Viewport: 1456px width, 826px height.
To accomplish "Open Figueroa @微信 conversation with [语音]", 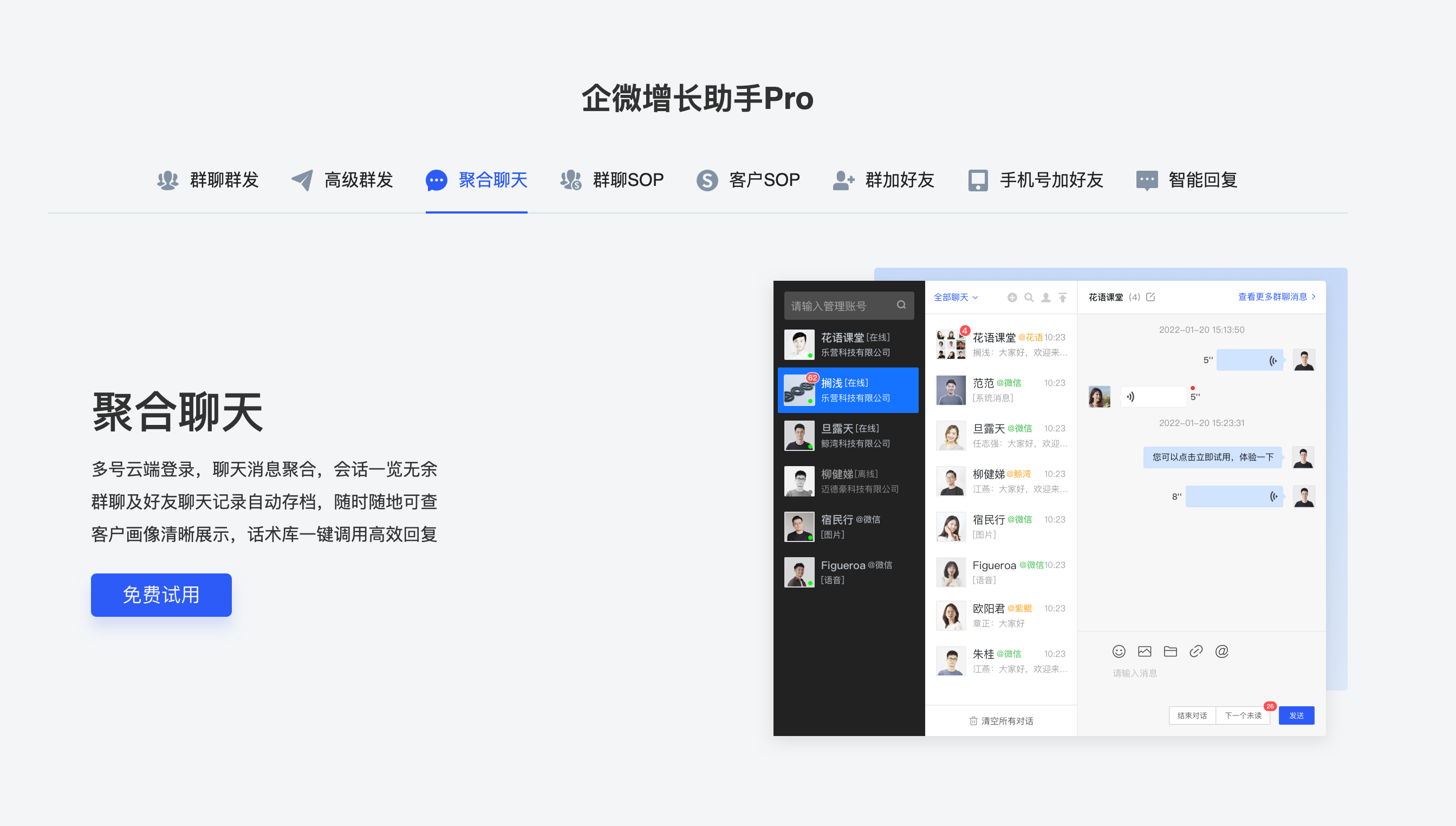I will point(1000,572).
